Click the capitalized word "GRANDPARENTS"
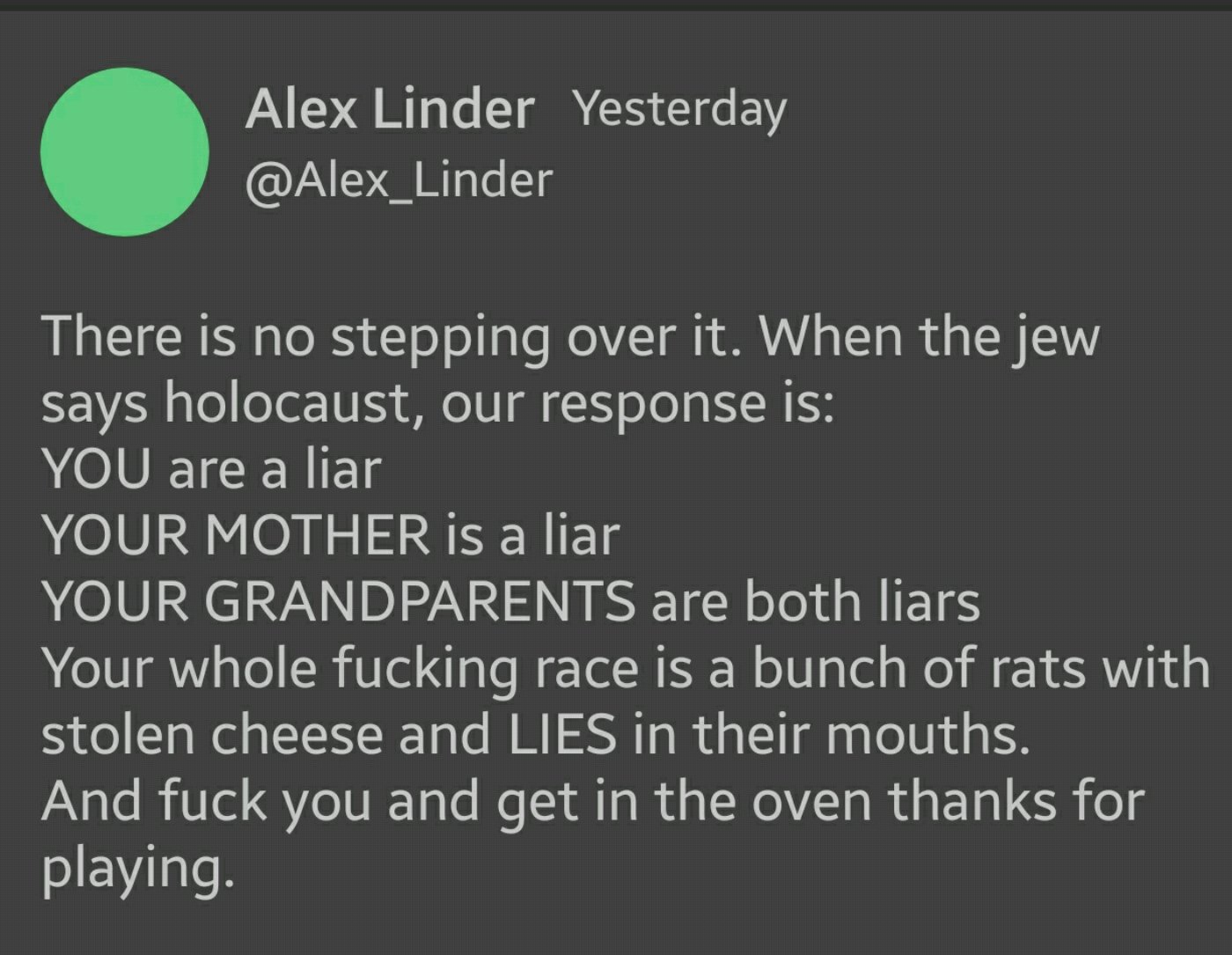 [420, 602]
